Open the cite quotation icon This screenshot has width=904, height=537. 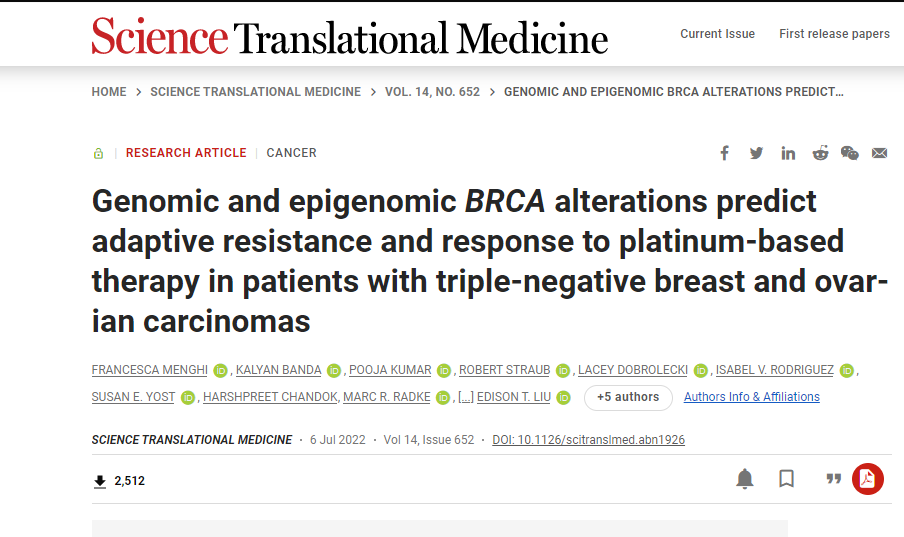point(833,479)
